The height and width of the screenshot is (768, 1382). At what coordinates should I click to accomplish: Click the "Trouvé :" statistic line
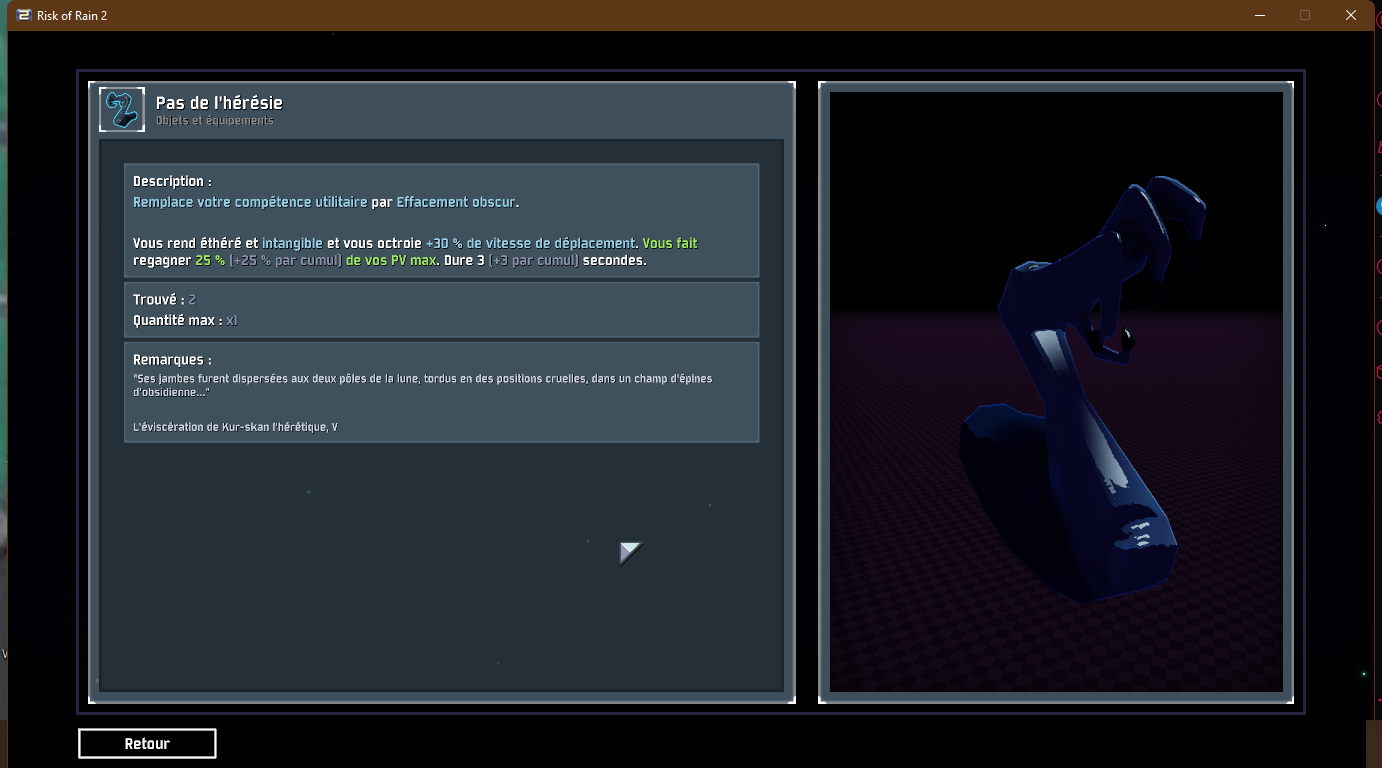click(x=164, y=300)
